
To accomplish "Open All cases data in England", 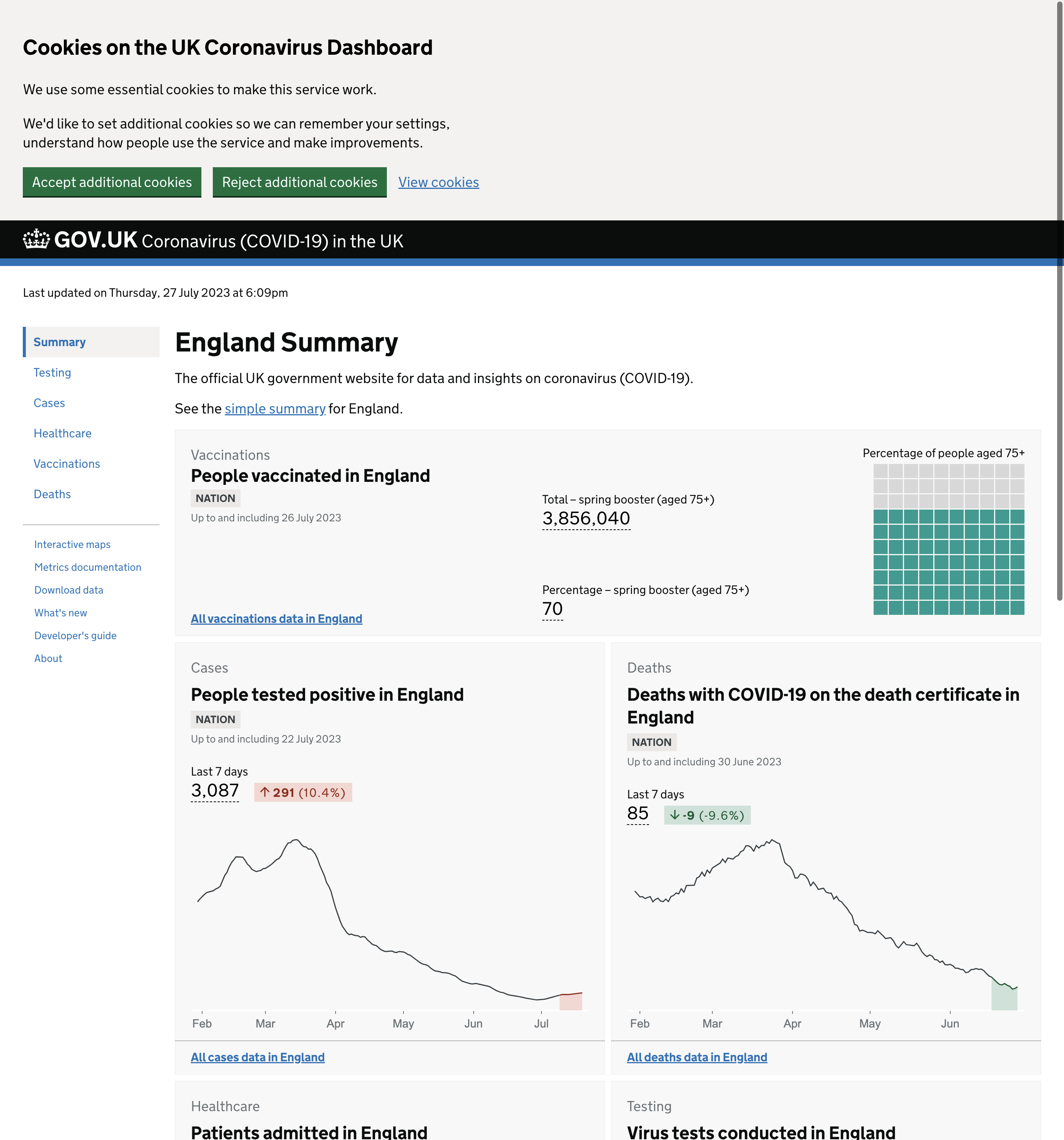I will (258, 1058).
